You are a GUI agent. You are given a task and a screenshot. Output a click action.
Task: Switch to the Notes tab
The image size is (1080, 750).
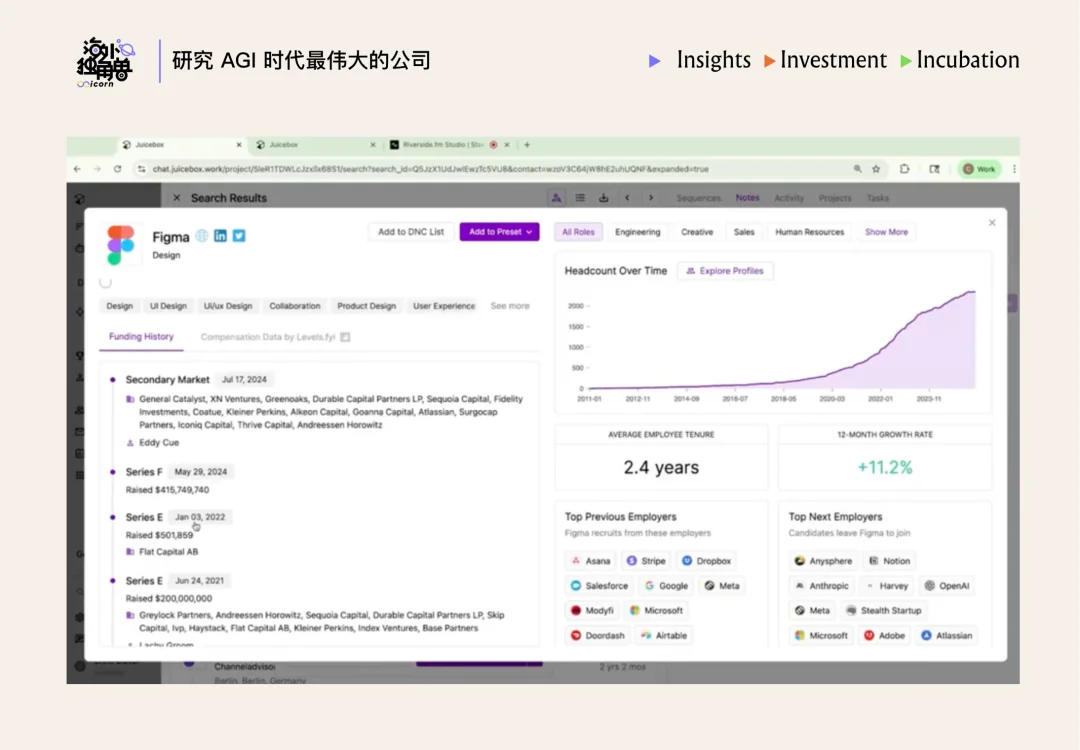[x=748, y=197]
